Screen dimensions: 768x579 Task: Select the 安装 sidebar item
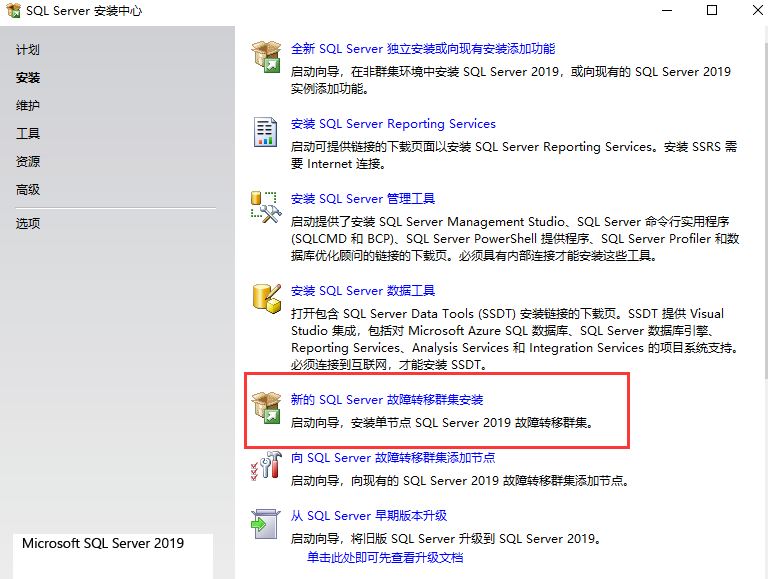(x=28, y=78)
